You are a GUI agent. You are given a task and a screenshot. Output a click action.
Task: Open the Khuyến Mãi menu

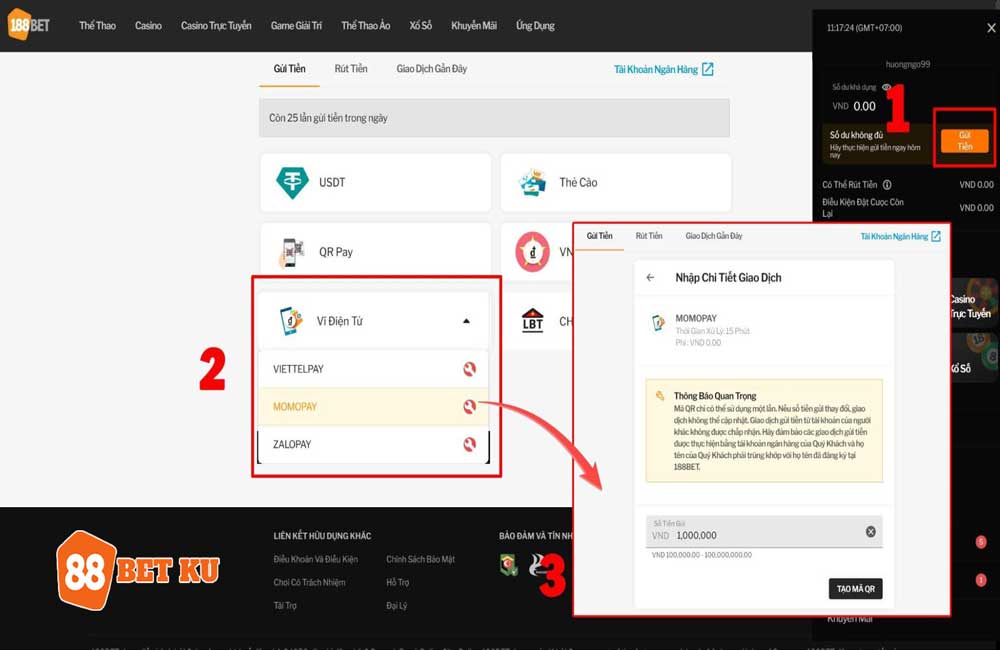coord(474,26)
